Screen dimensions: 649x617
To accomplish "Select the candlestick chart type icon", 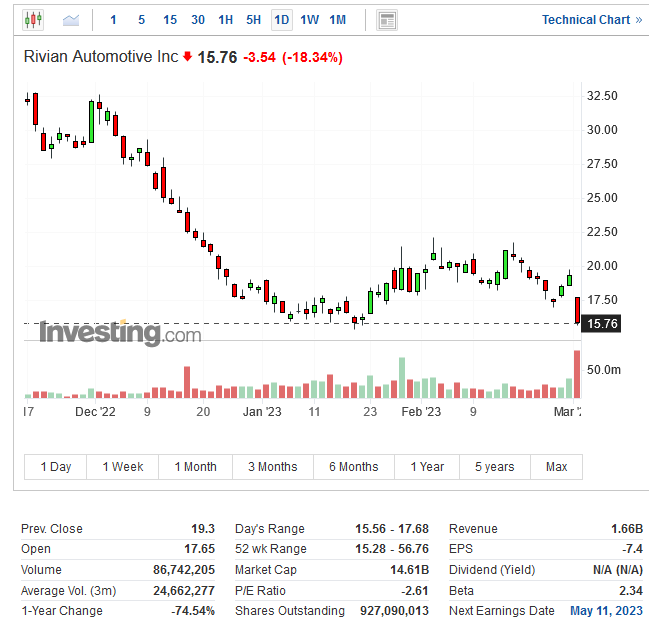I will (33, 19).
